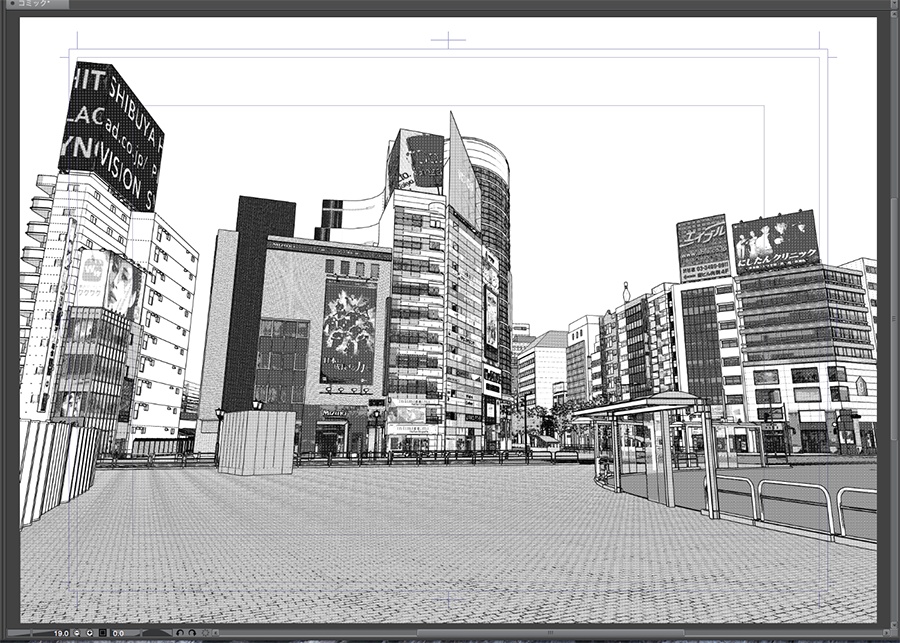Image resolution: width=900 pixels, height=643 pixels.
Task: Click the left end of the zoom slider track
Action: point(10,632)
